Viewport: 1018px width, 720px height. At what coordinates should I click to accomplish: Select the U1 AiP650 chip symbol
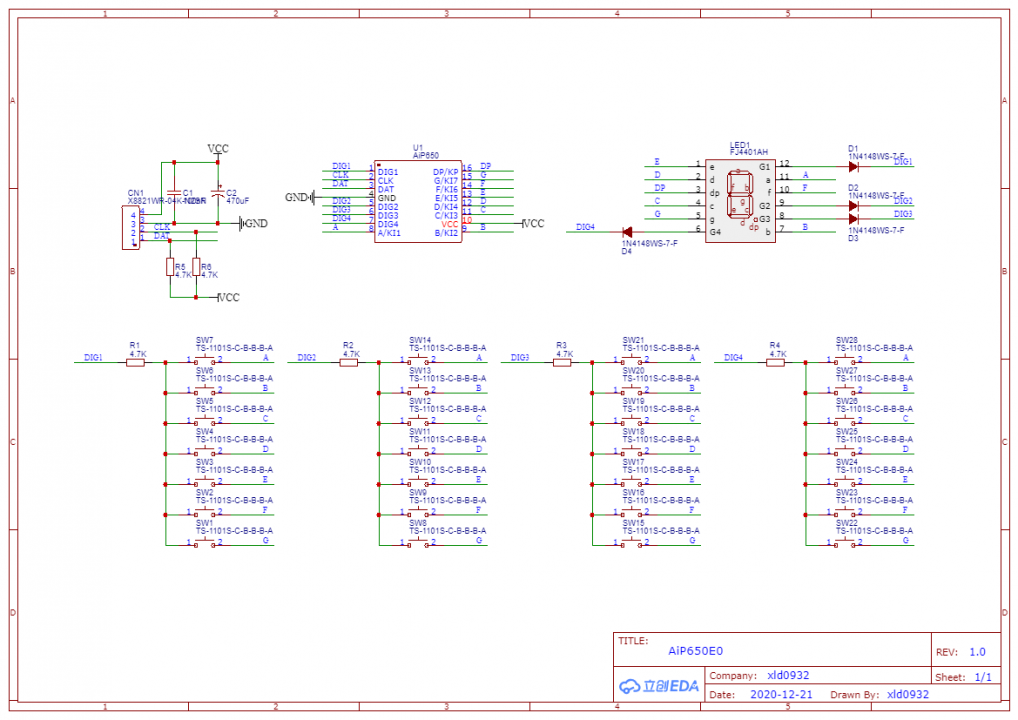pos(417,201)
